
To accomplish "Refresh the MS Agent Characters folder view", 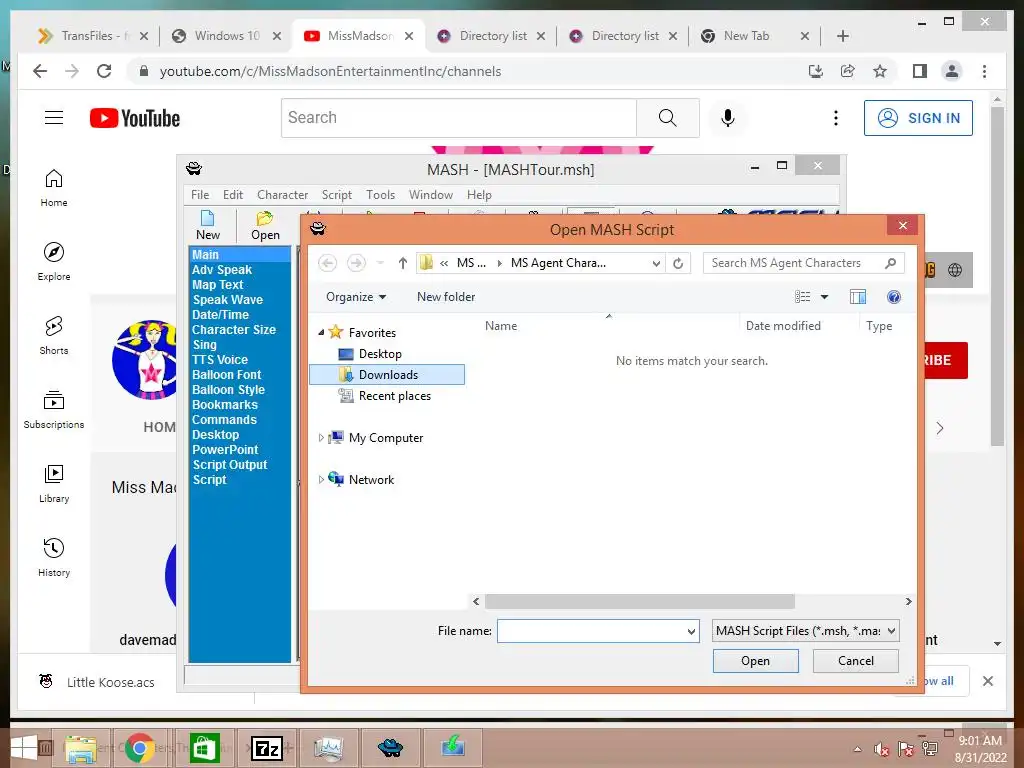I will point(678,263).
